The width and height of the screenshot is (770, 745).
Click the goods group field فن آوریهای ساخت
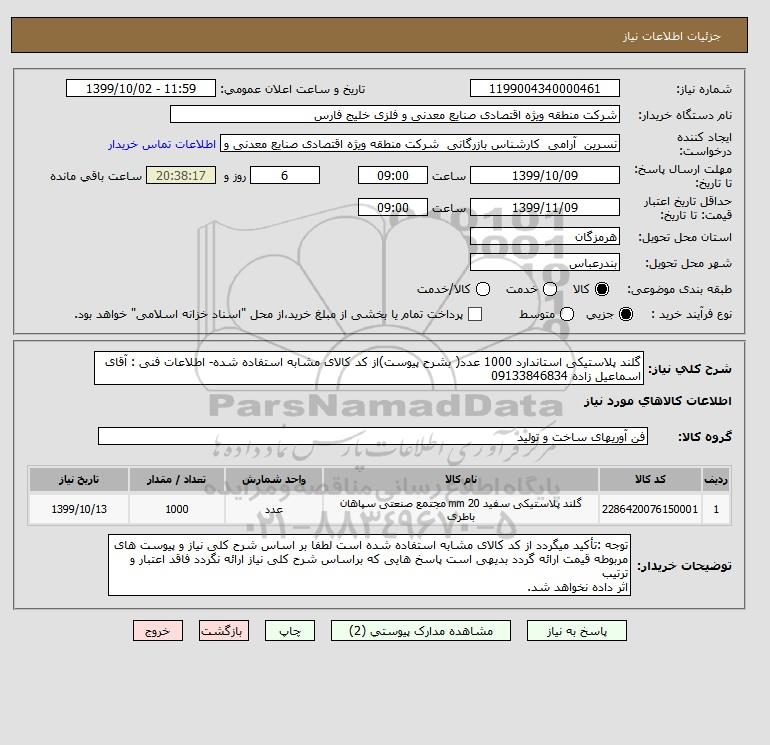coord(373,436)
